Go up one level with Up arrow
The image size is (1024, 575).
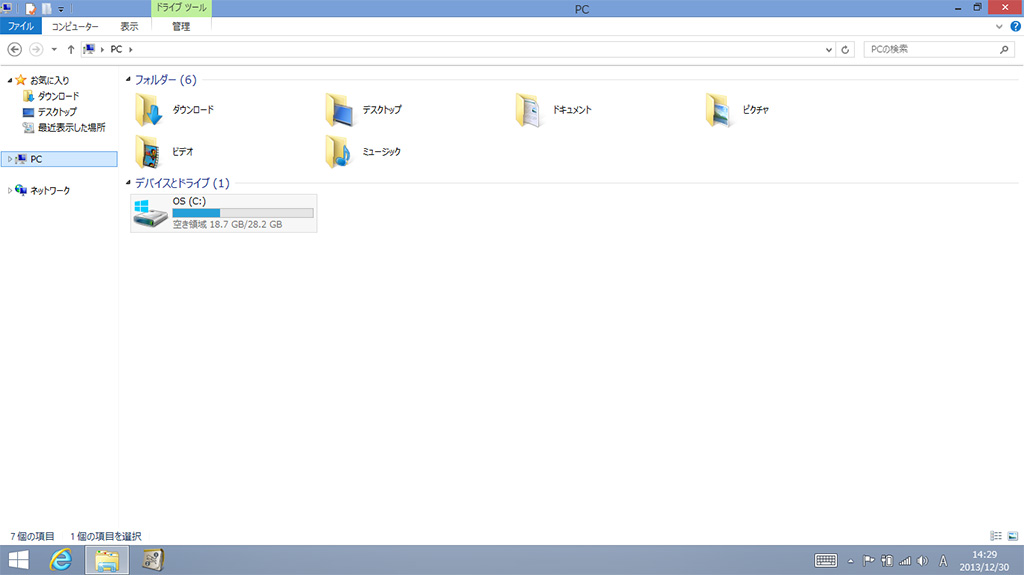click(71, 49)
